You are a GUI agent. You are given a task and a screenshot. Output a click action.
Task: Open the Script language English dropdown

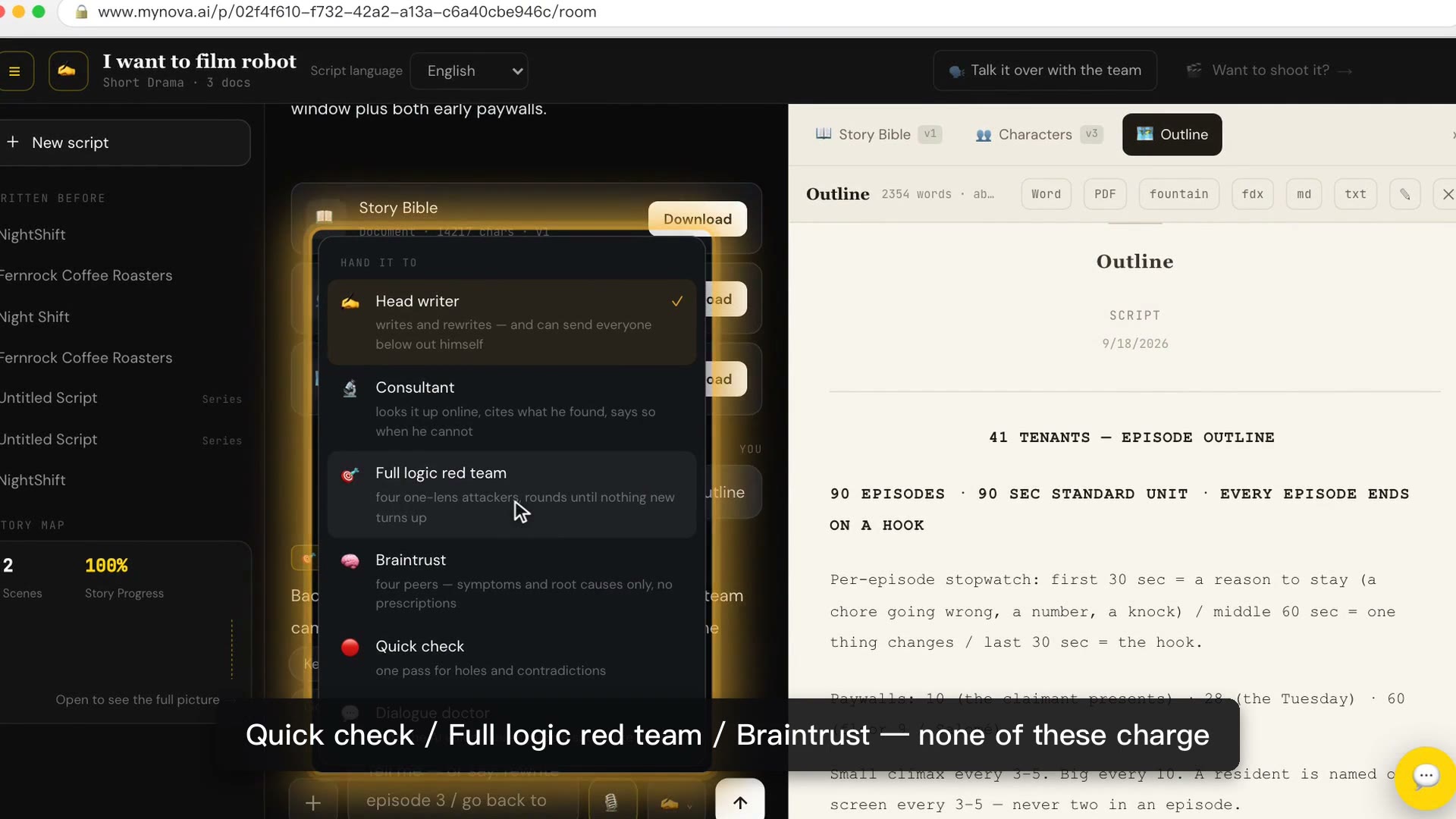click(469, 71)
